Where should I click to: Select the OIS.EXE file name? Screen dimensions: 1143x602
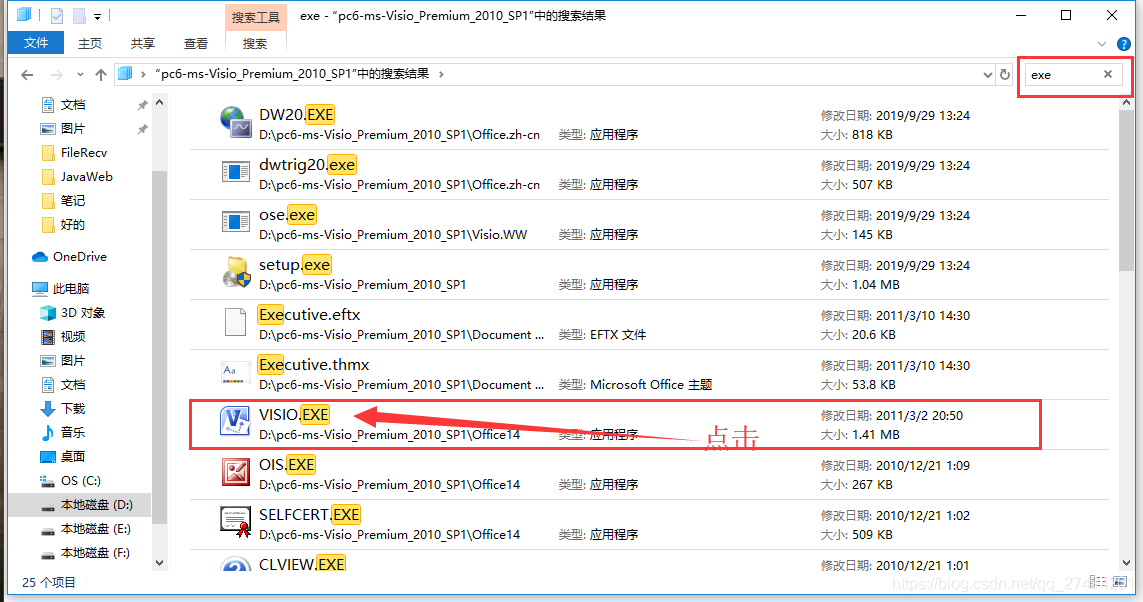point(286,464)
